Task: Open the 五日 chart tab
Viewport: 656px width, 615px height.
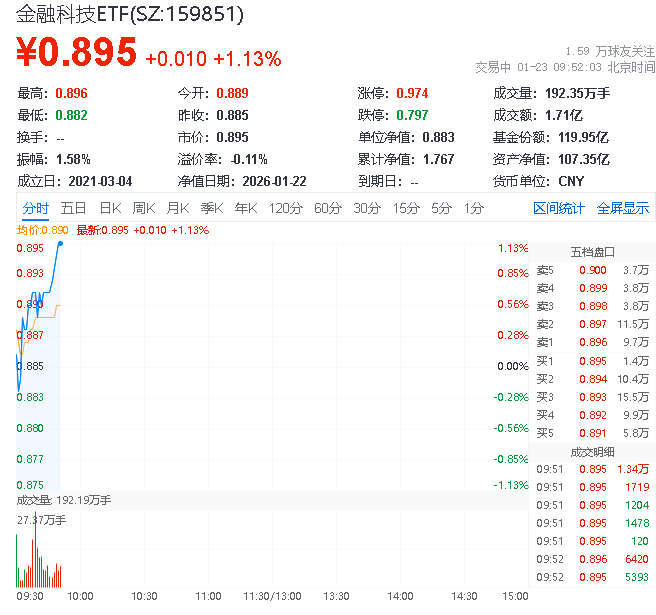Action: pyautogui.click(x=73, y=208)
